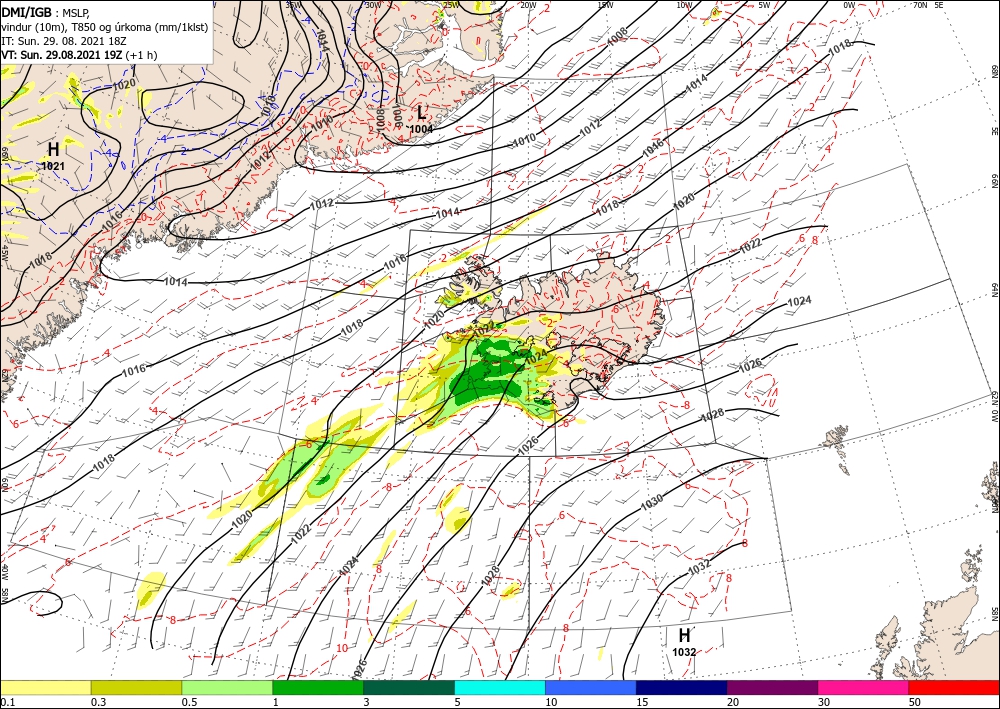
Task: Click the legend value 50
Action: point(915,702)
